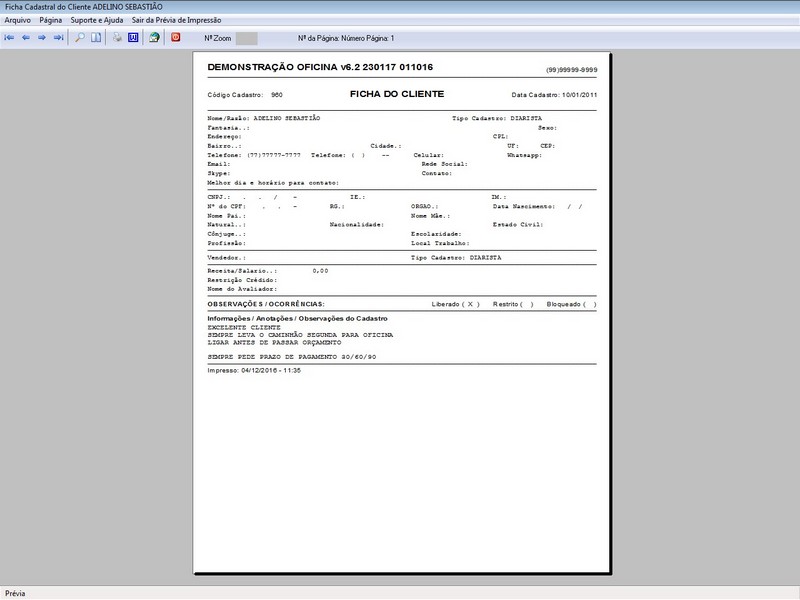Click the Nº Zoom input box
This screenshot has width=800, height=600.
point(246,38)
